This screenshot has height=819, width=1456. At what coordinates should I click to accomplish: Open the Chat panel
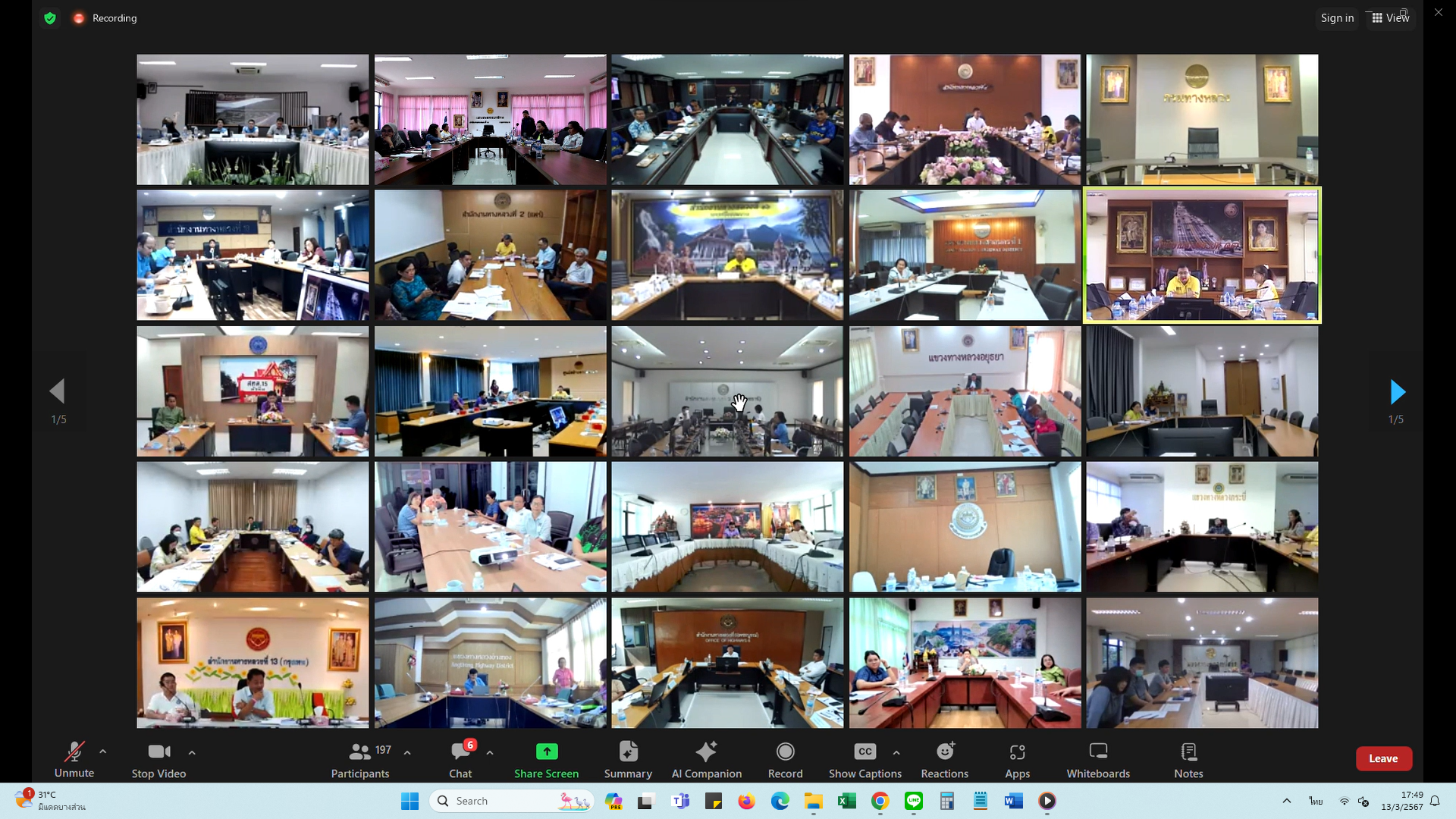pos(460,759)
